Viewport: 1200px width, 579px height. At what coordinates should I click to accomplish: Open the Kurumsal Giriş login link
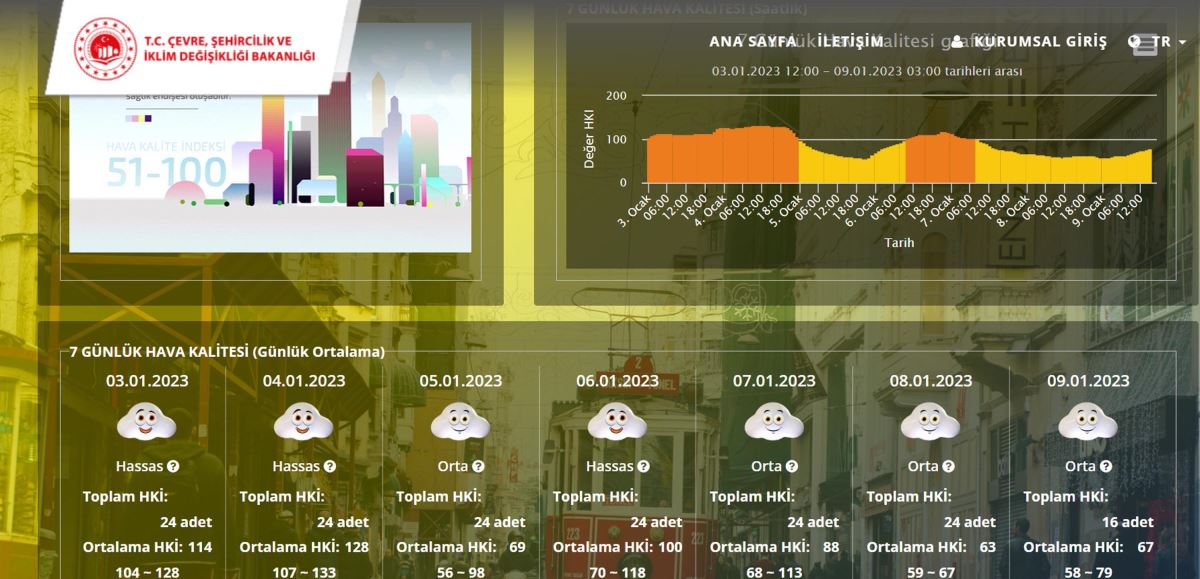click(x=1040, y=42)
